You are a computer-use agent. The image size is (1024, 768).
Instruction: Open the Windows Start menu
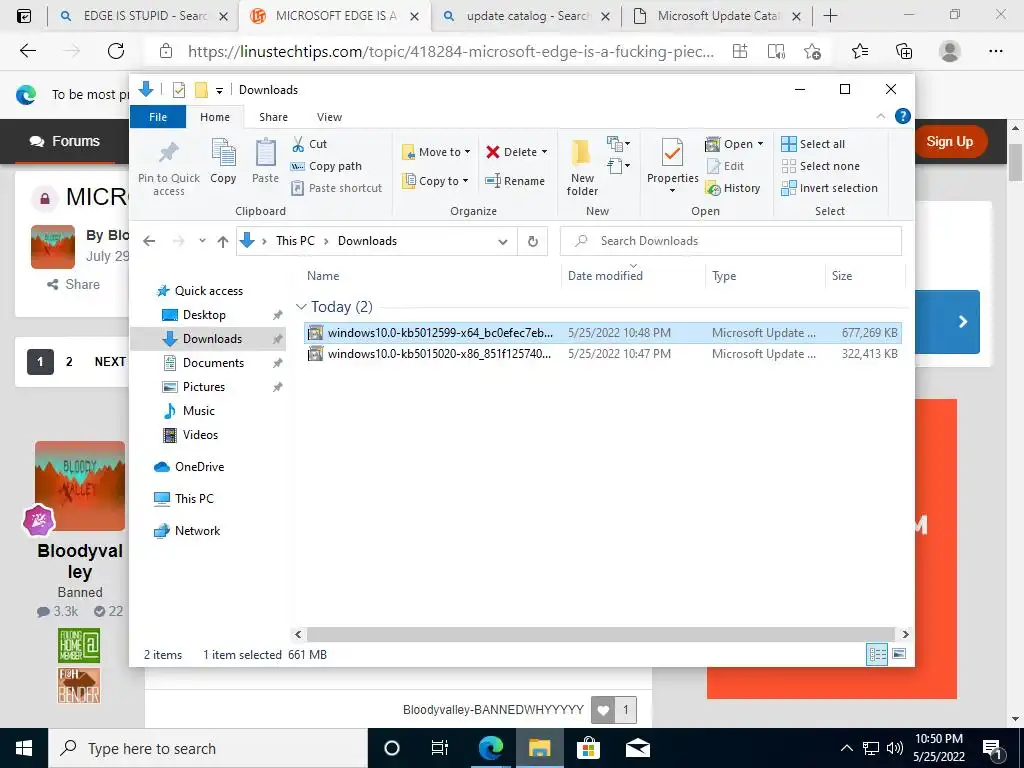(x=24, y=748)
